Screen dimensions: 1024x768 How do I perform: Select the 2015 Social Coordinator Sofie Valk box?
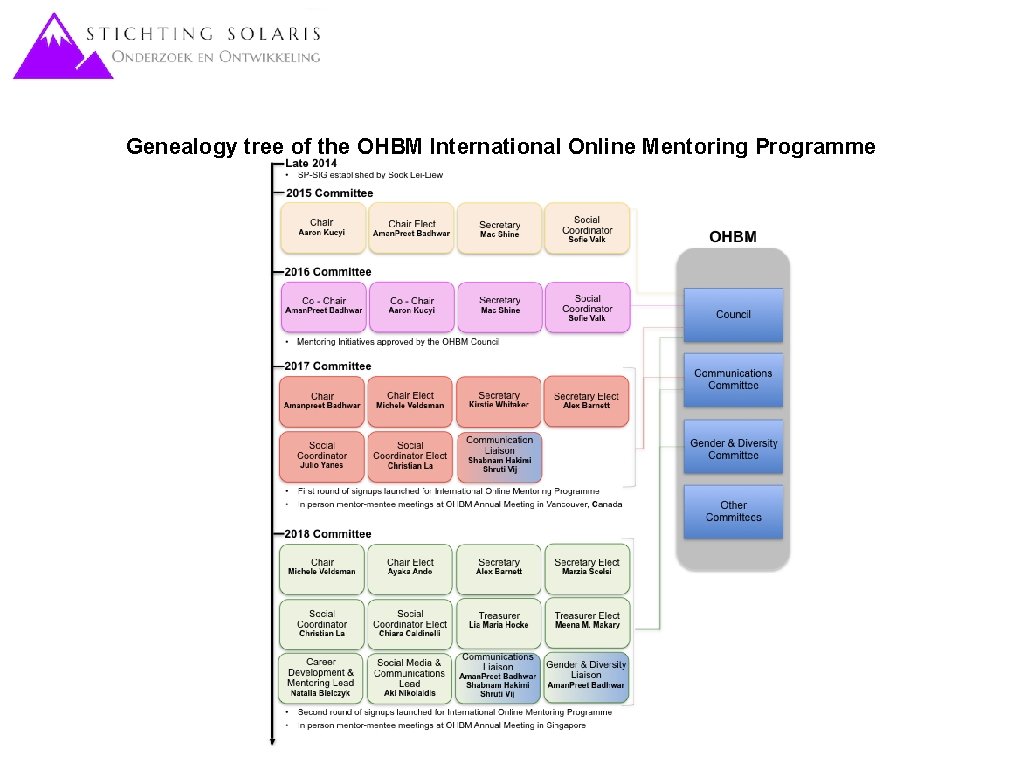click(587, 228)
